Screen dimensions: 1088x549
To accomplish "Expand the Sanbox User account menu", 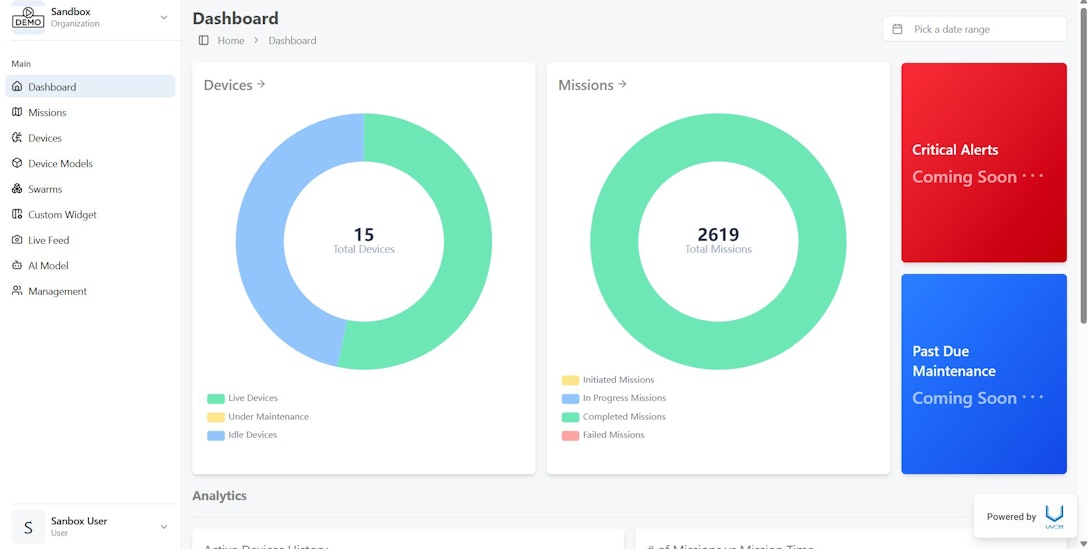I will click(x=164, y=526).
